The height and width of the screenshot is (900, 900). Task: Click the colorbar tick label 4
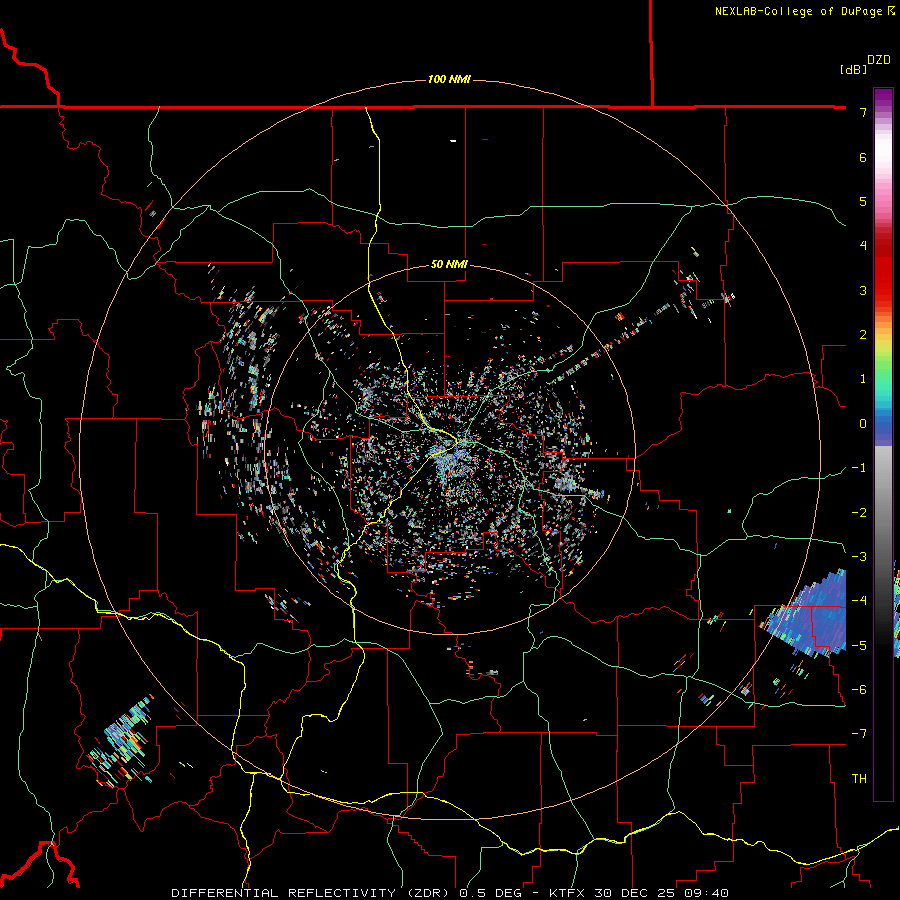(x=863, y=246)
